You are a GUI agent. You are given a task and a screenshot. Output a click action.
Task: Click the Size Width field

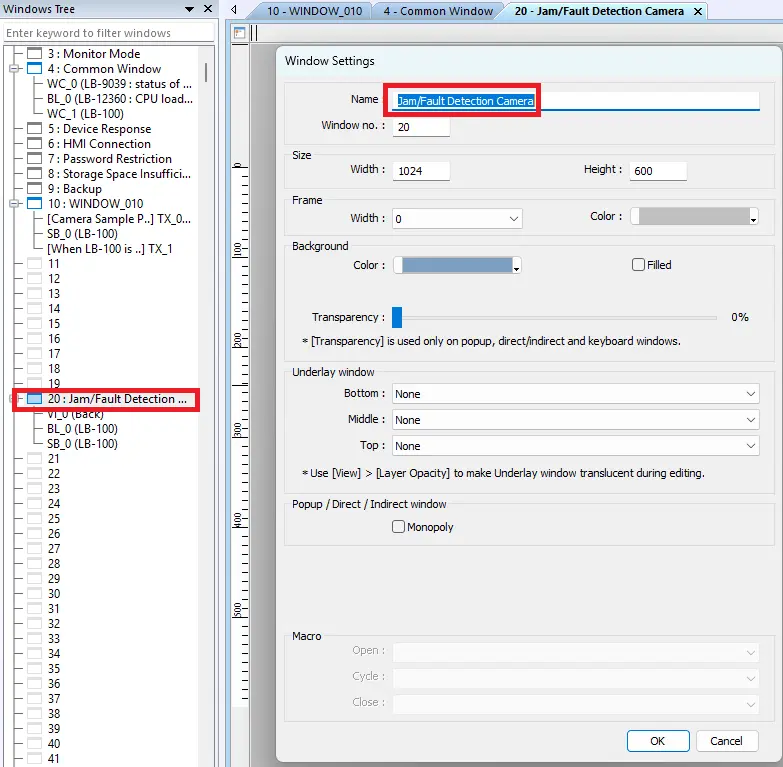pos(421,171)
